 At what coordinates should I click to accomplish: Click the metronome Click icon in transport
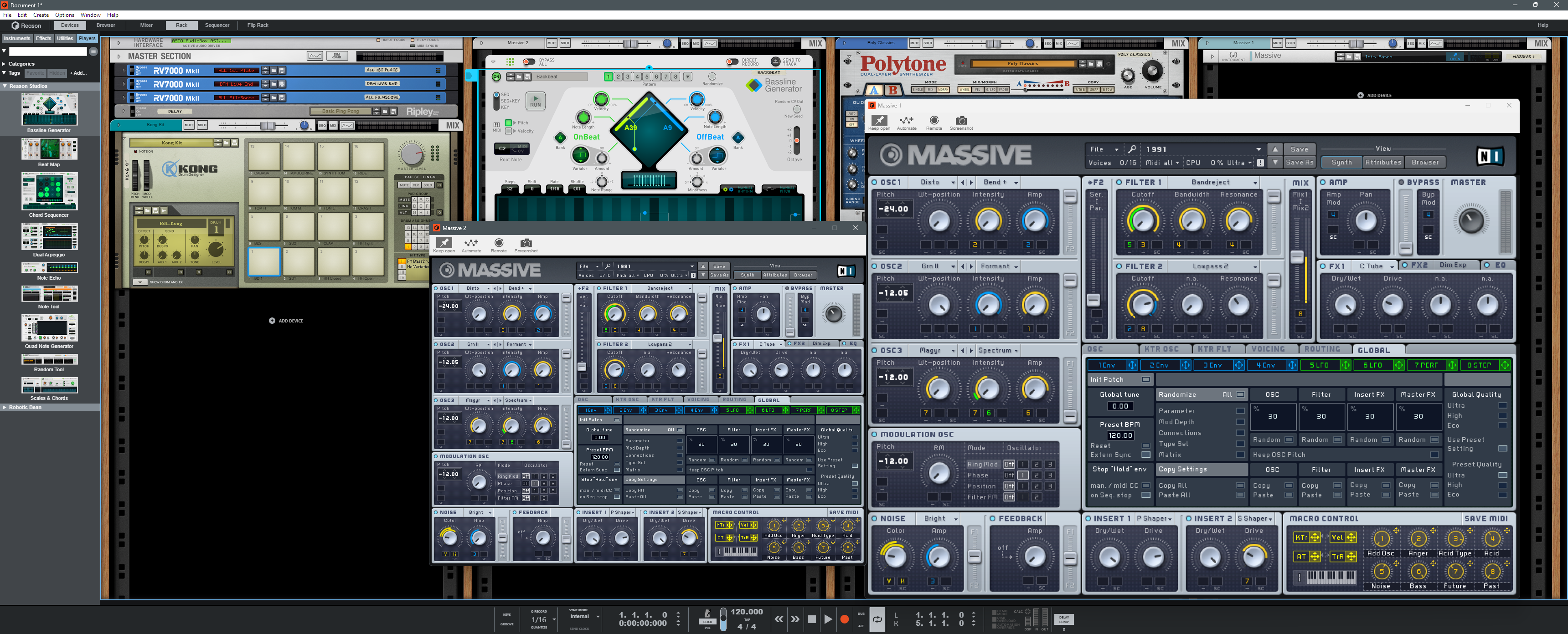(x=707, y=614)
